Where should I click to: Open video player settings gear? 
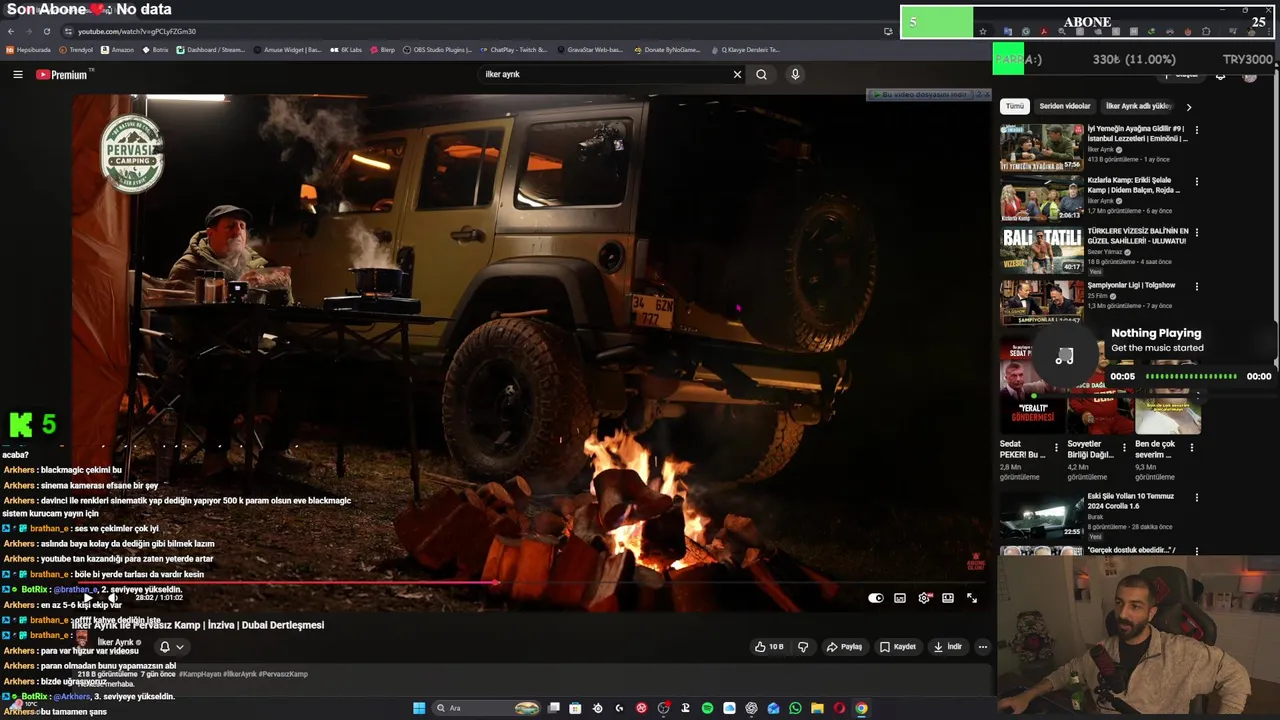[x=924, y=598]
